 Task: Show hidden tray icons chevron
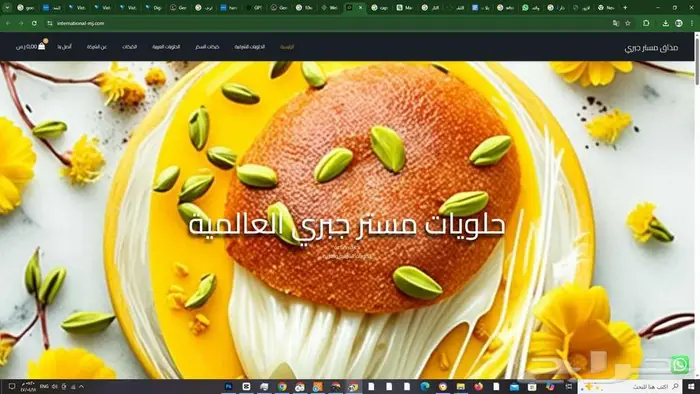tap(81, 386)
